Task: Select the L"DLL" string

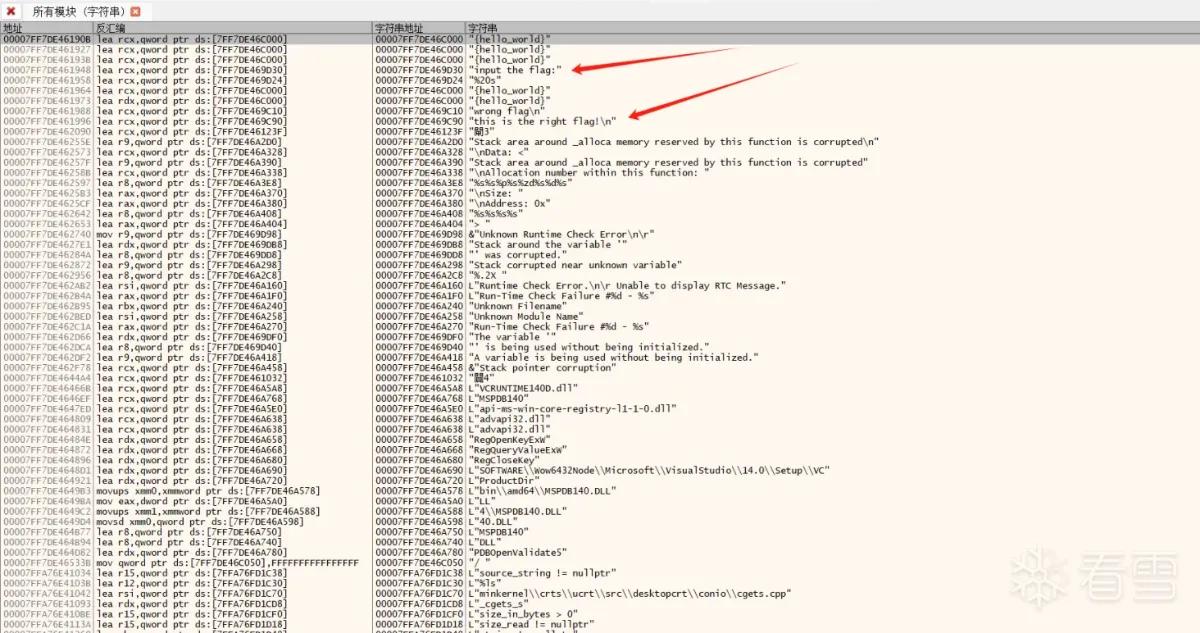Action: pos(484,542)
